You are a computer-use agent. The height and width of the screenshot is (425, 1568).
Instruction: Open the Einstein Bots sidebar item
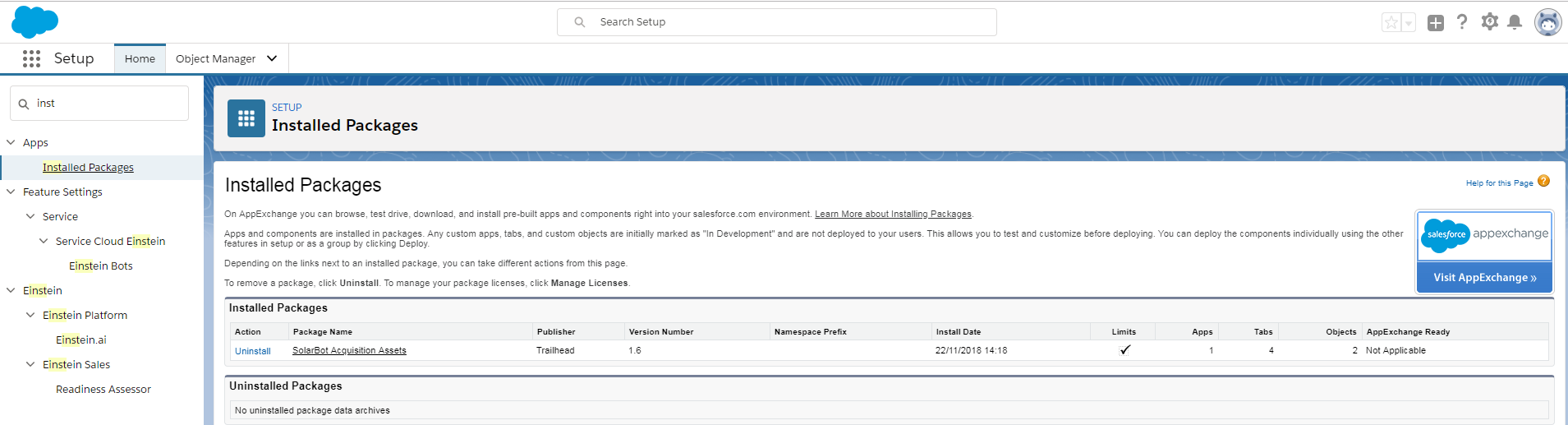101,266
